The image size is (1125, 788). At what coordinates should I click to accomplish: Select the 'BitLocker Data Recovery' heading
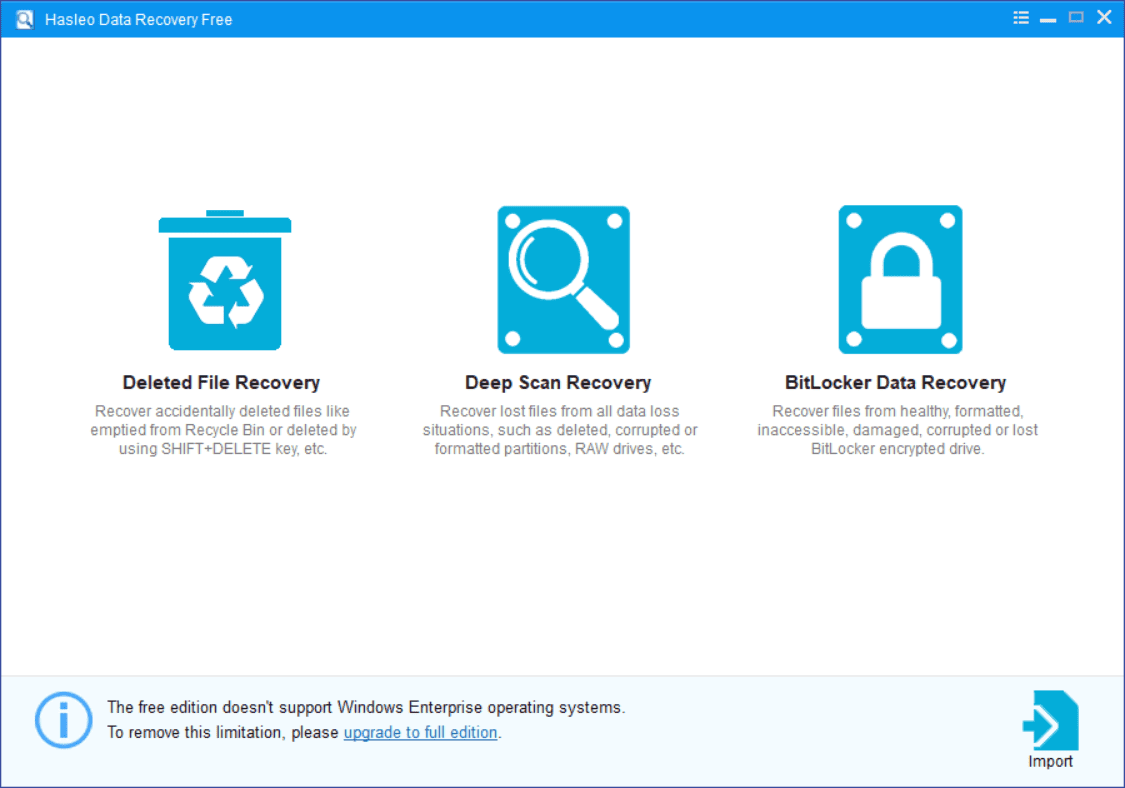click(x=895, y=383)
